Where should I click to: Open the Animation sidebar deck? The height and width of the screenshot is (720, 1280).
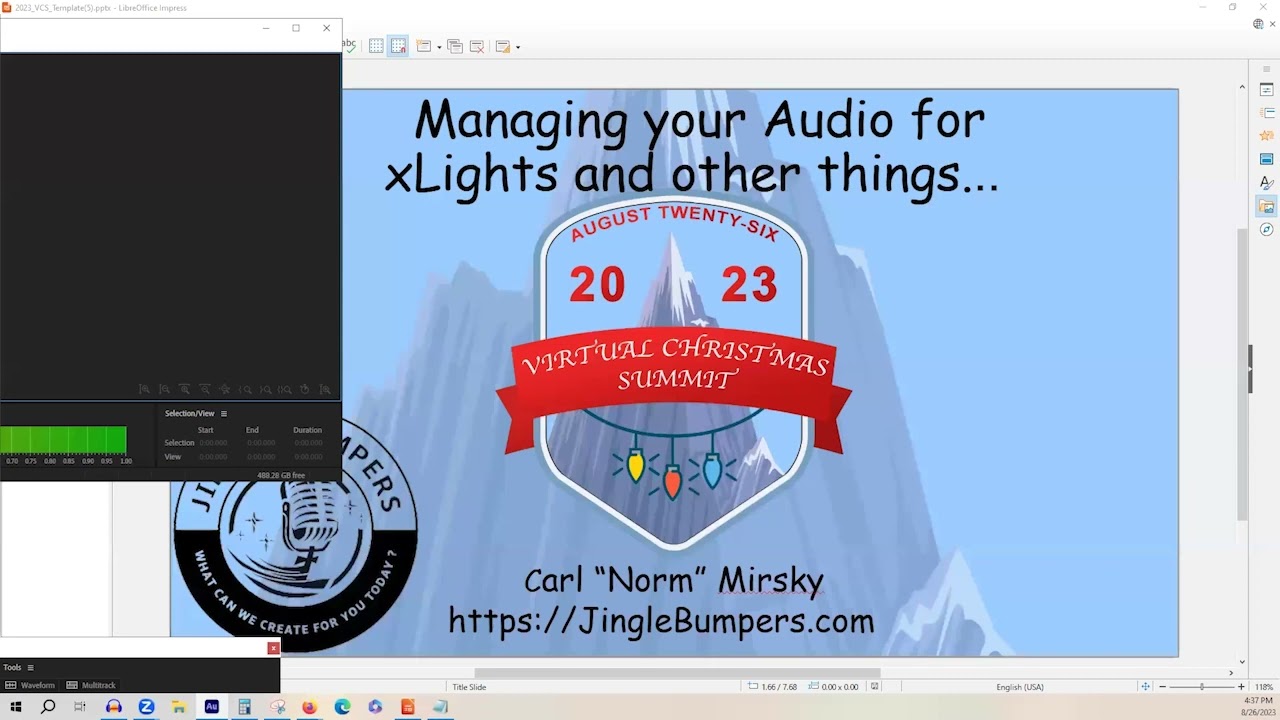click(1266, 136)
